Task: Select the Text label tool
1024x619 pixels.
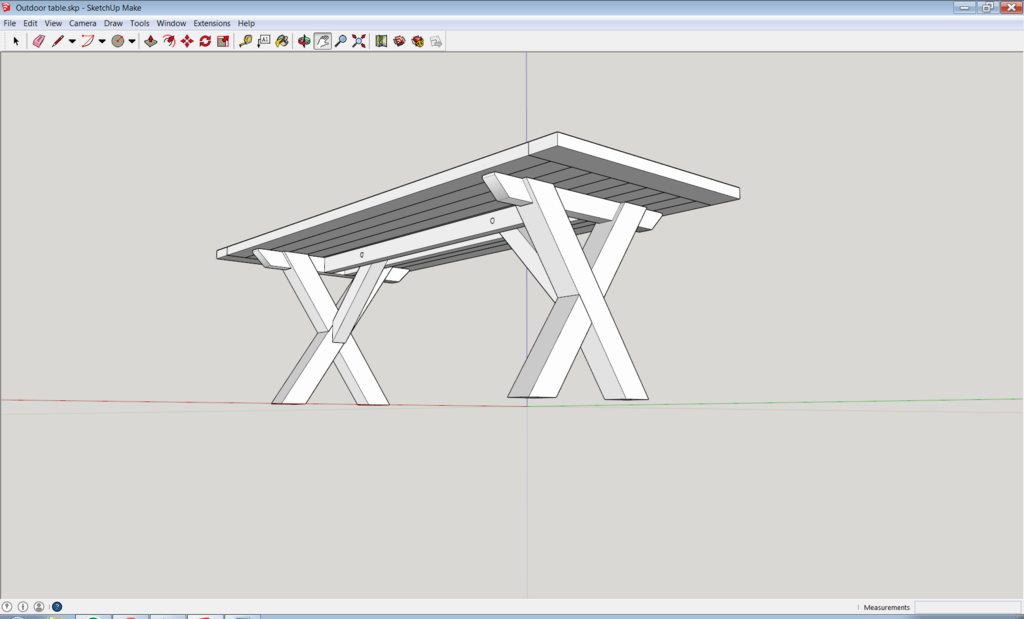Action: (264, 41)
